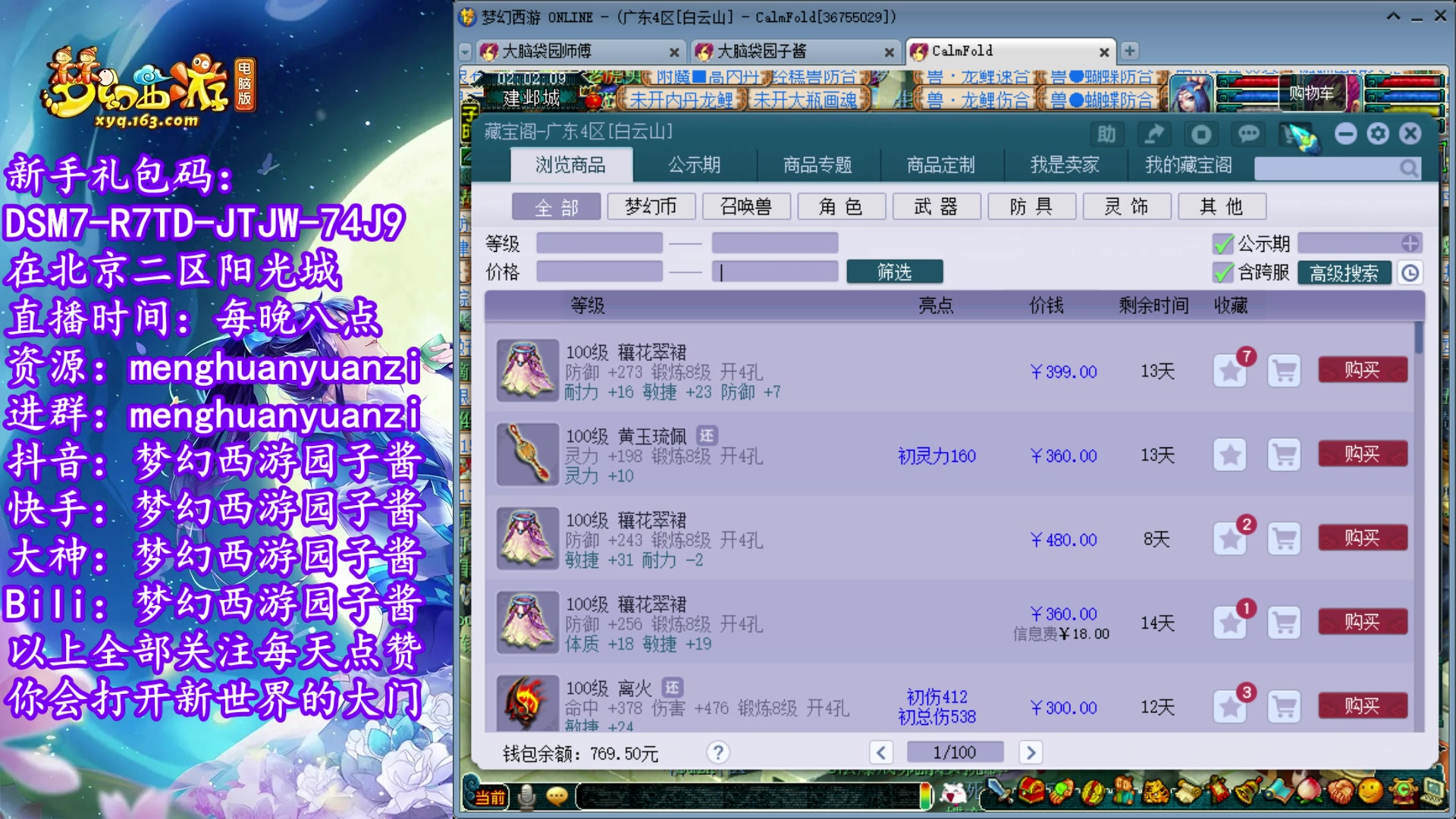The width and height of the screenshot is (1456, 819).
Task: Click the character portrait avatar at the top
Action: click(1191, 93)
